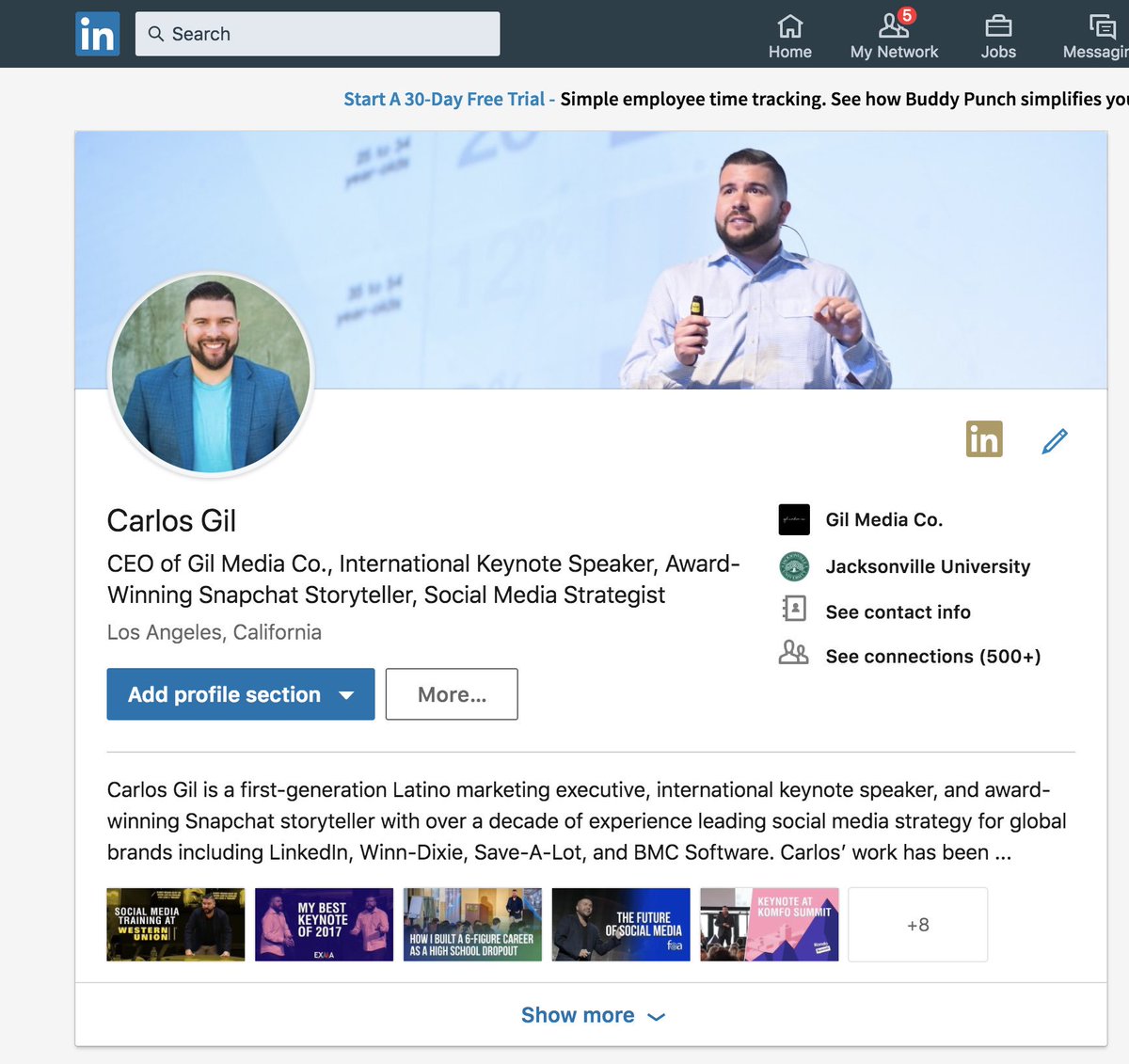Click the summary text beginning Carlos Gil is a first-generation

coord(587,821)
